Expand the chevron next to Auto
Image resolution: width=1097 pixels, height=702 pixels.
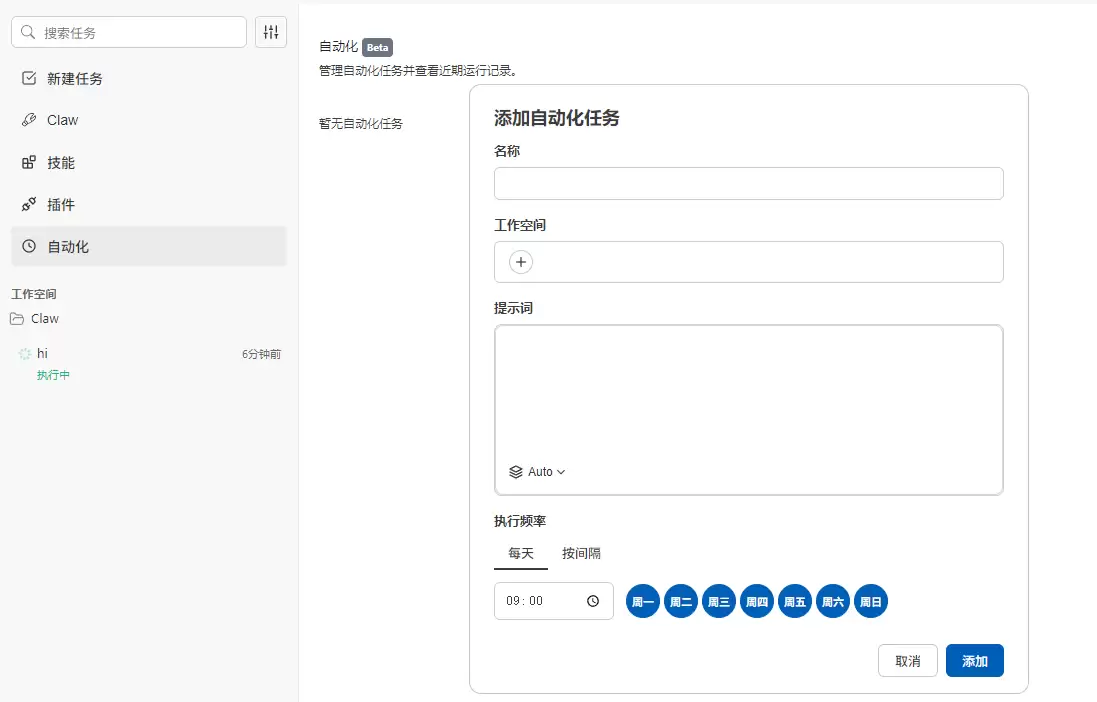click(560, 471)
